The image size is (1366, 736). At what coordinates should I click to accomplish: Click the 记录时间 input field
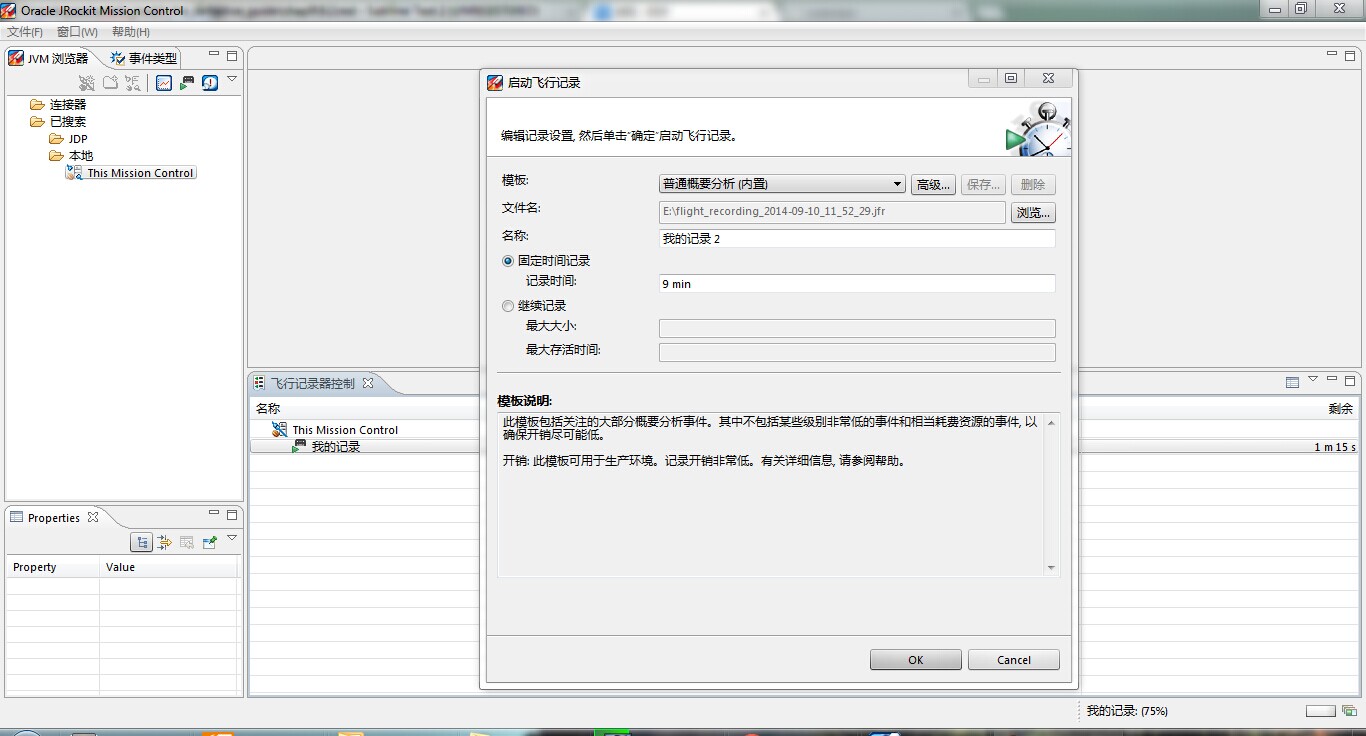857,284
